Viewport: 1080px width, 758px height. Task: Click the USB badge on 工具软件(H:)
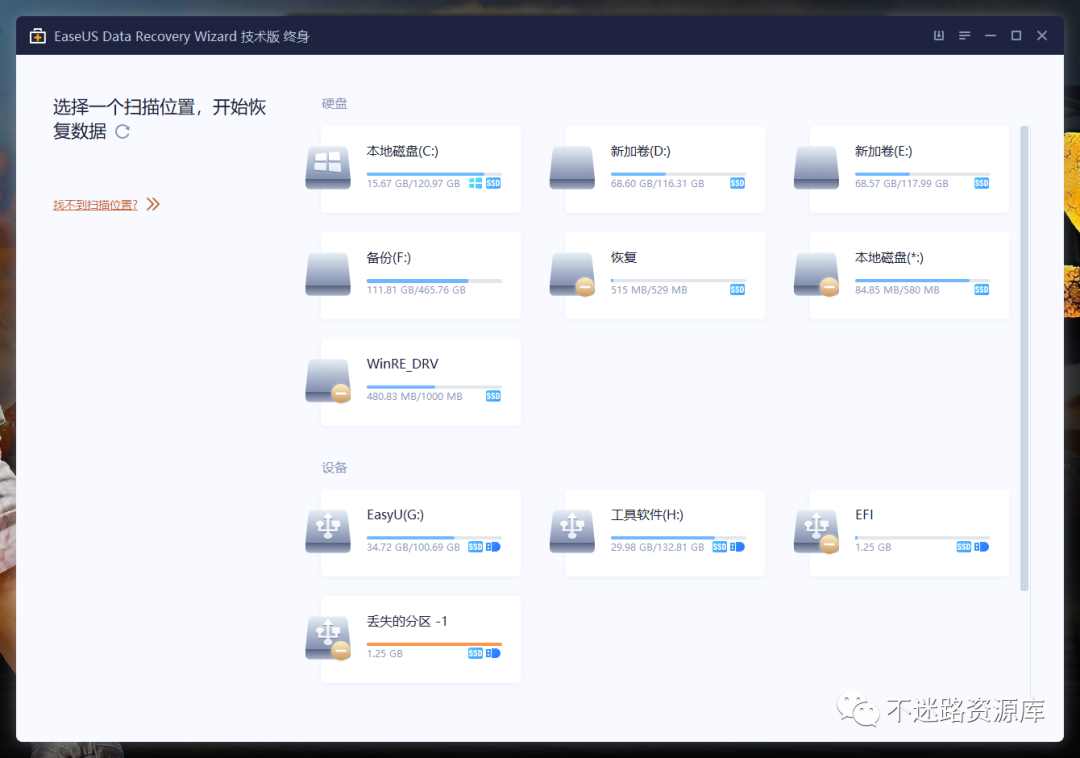738,547
